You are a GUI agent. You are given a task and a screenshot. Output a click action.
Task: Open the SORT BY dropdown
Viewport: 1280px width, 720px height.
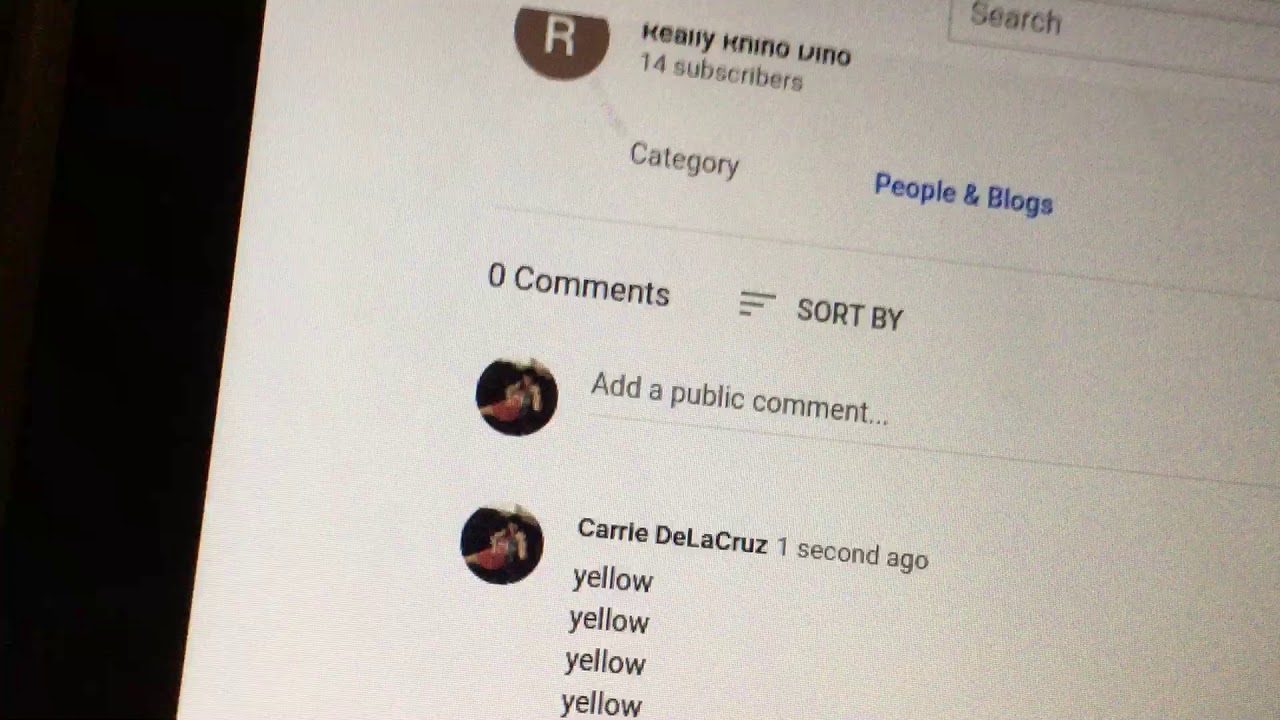821,310
